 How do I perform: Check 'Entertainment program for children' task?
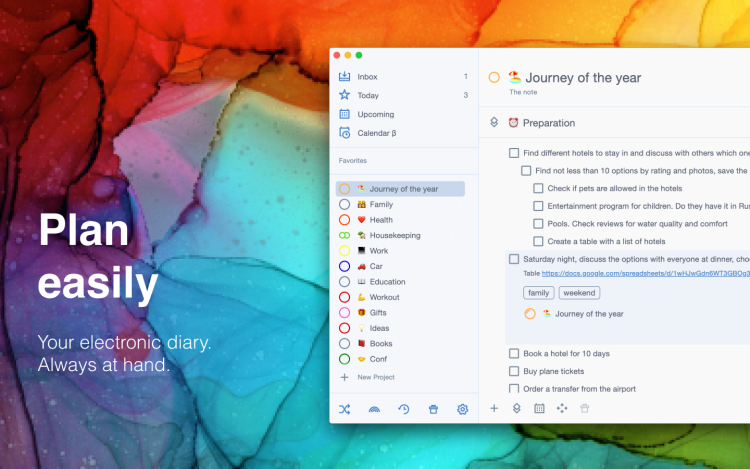(x=538, y=206)
